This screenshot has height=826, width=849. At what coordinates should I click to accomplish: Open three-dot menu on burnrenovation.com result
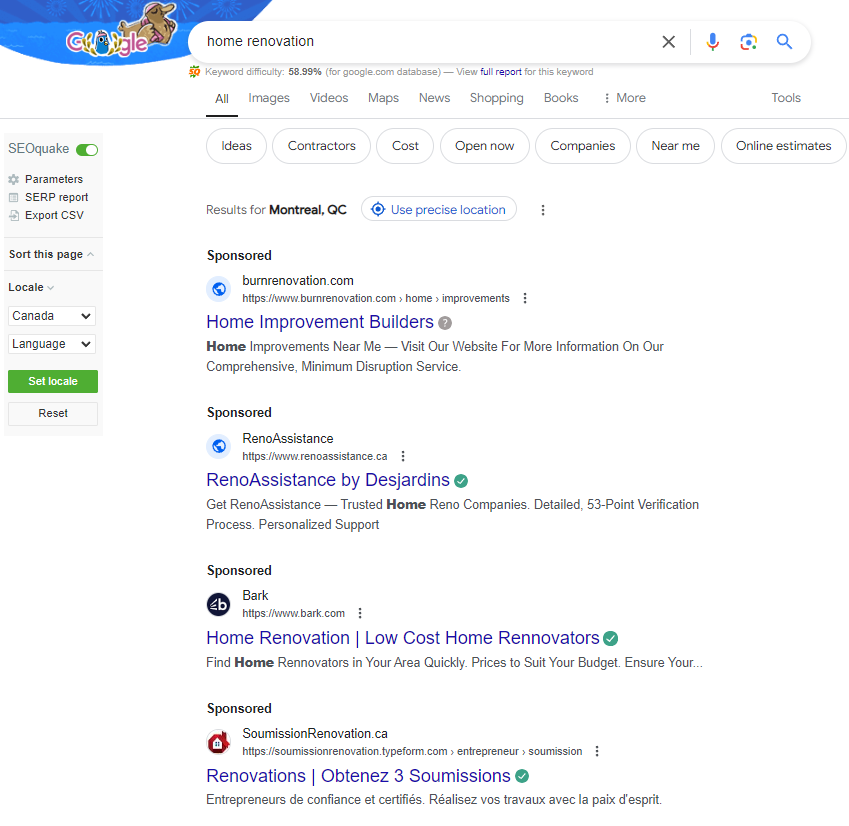pyautogui.click(x=525, y=297)
